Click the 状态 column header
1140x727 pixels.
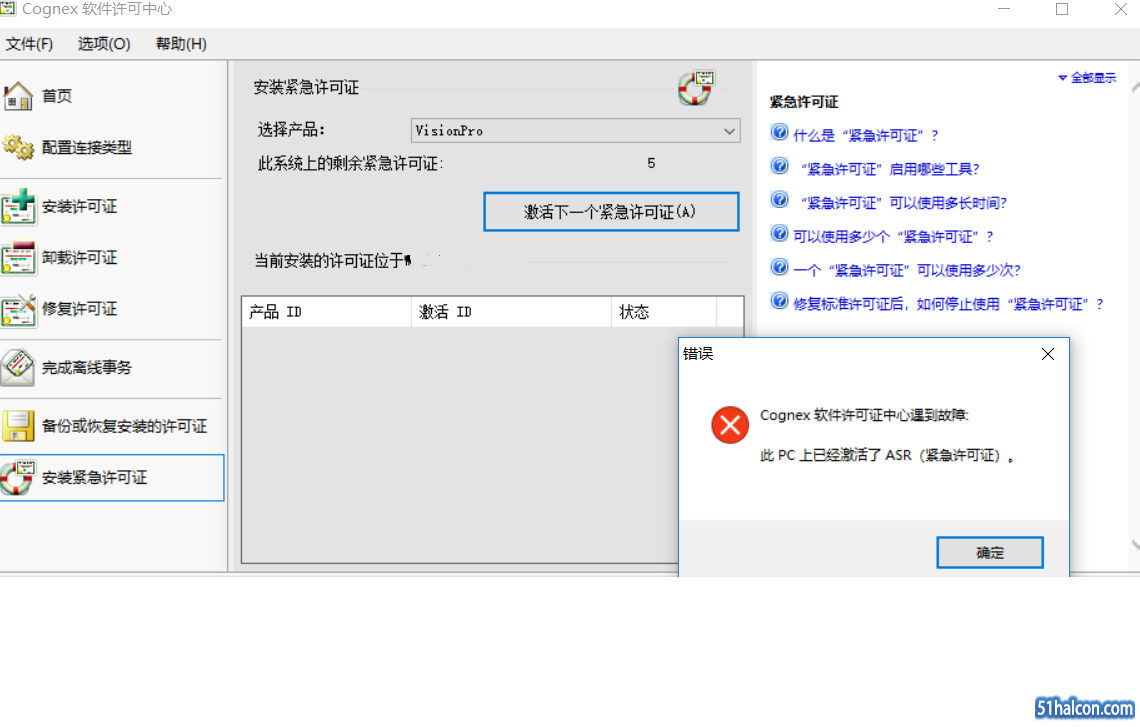664,312
